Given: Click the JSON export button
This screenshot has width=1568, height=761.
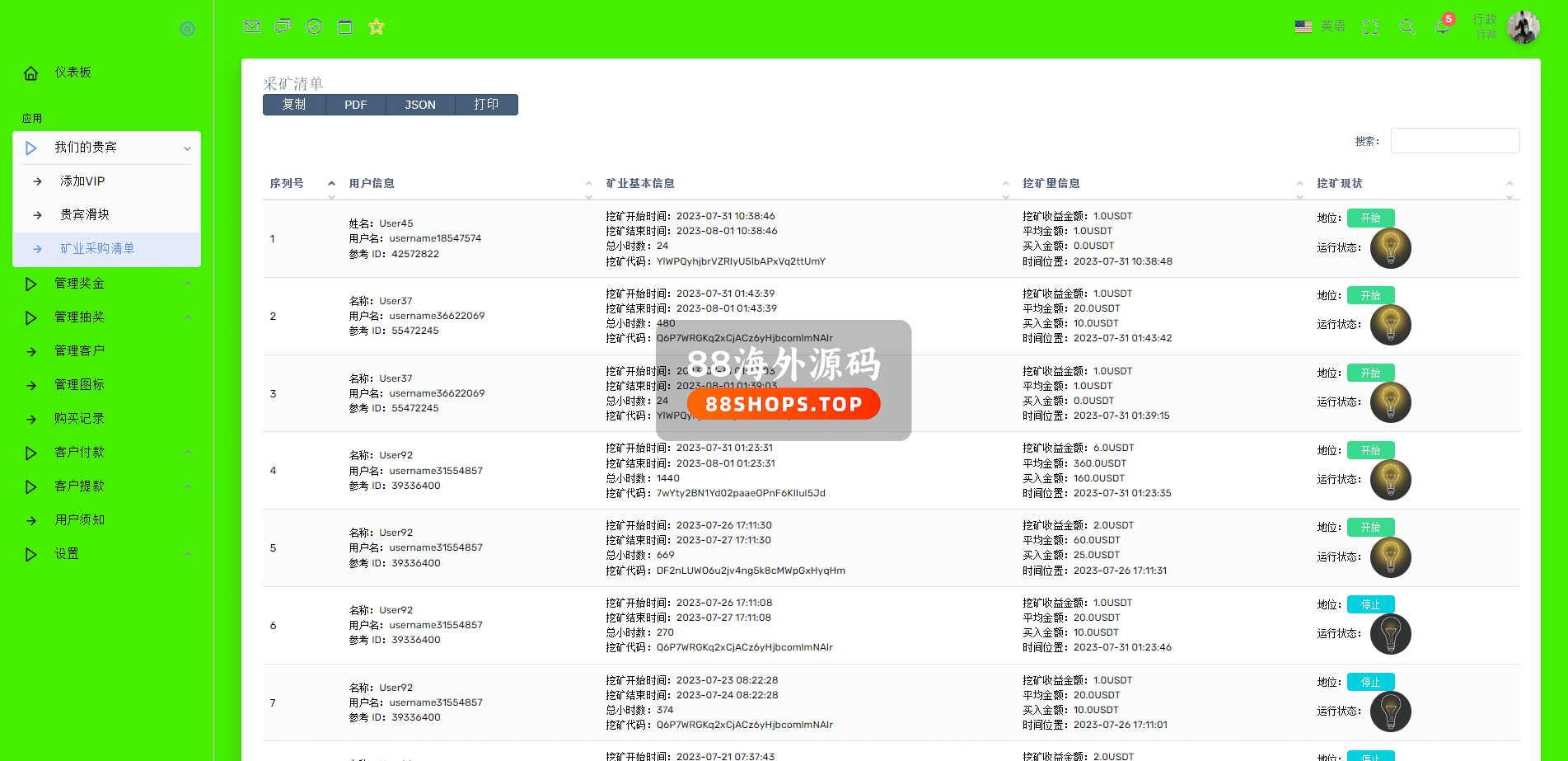Looking at the screenshot, I should 419,105.
